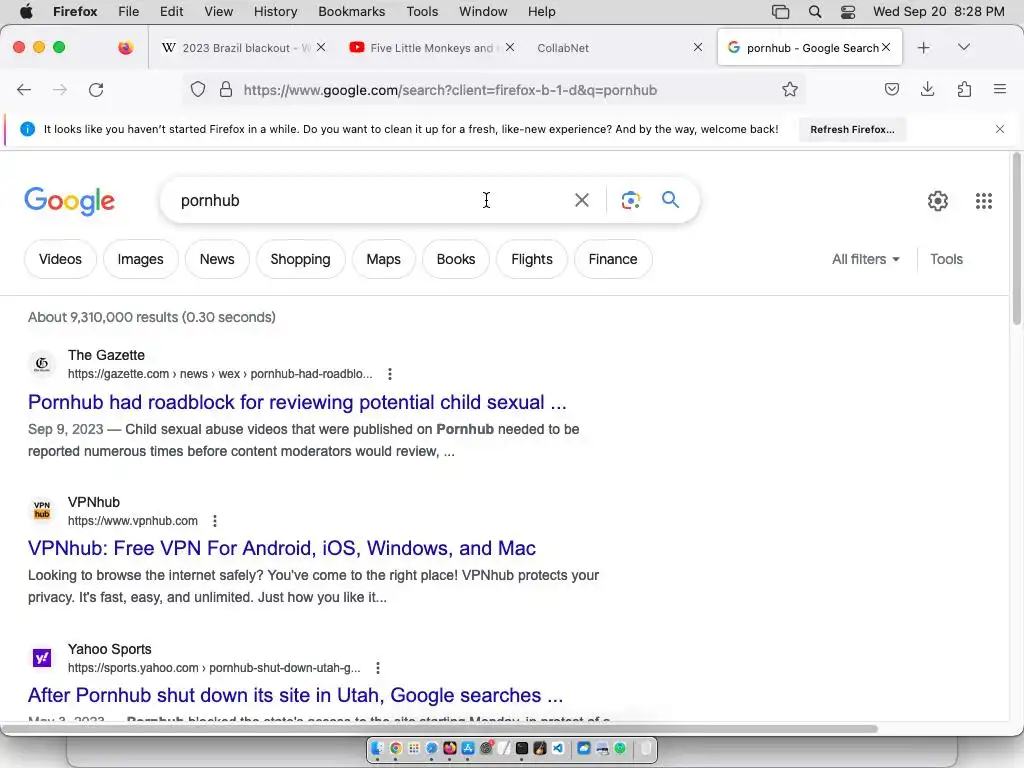Select the Shopping filter chip
The height and width of the screenshot is (768, 1024).
tap(300, 259)
